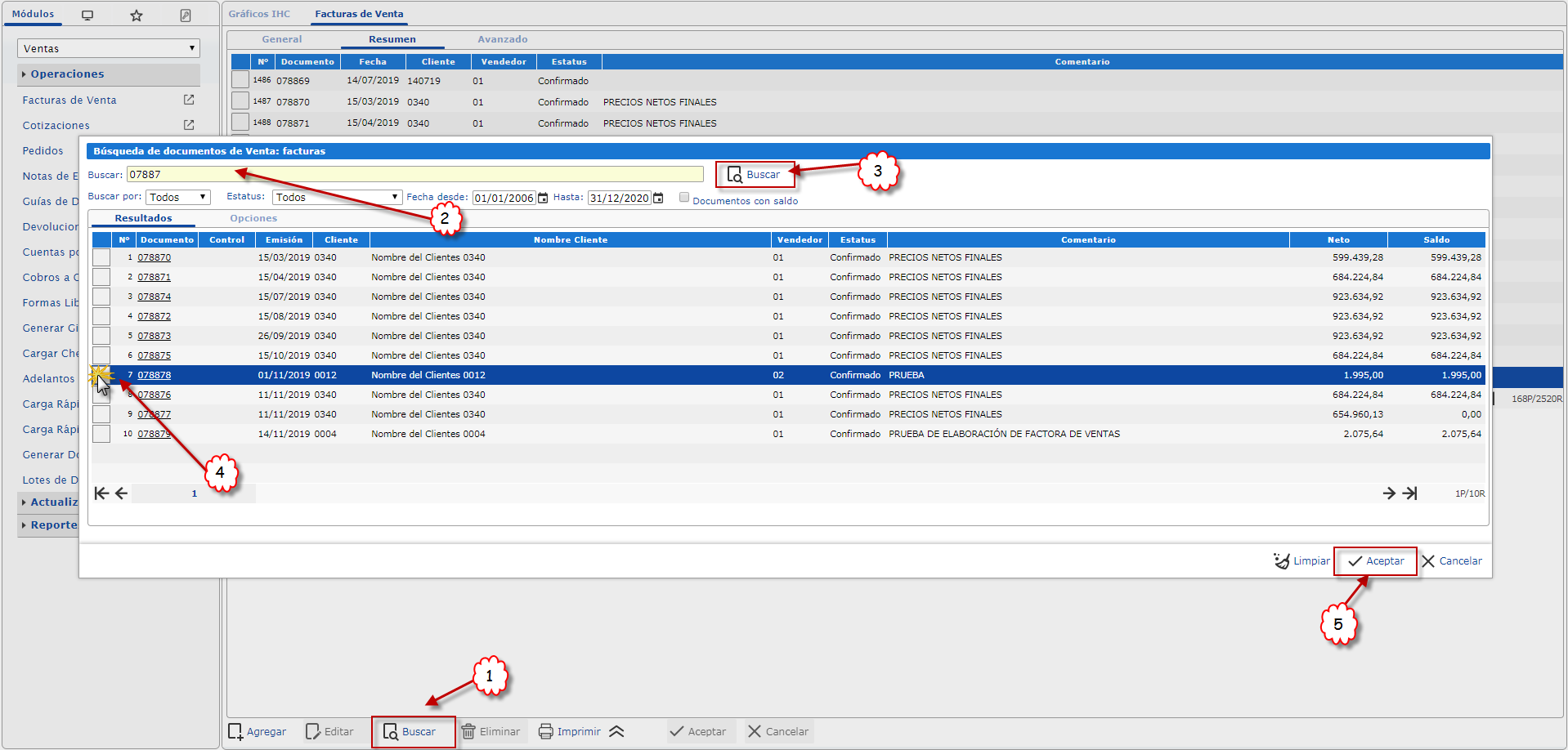Go to last page of results
This screenshot has height=750, width=1568.
[x=1410, y=493]
